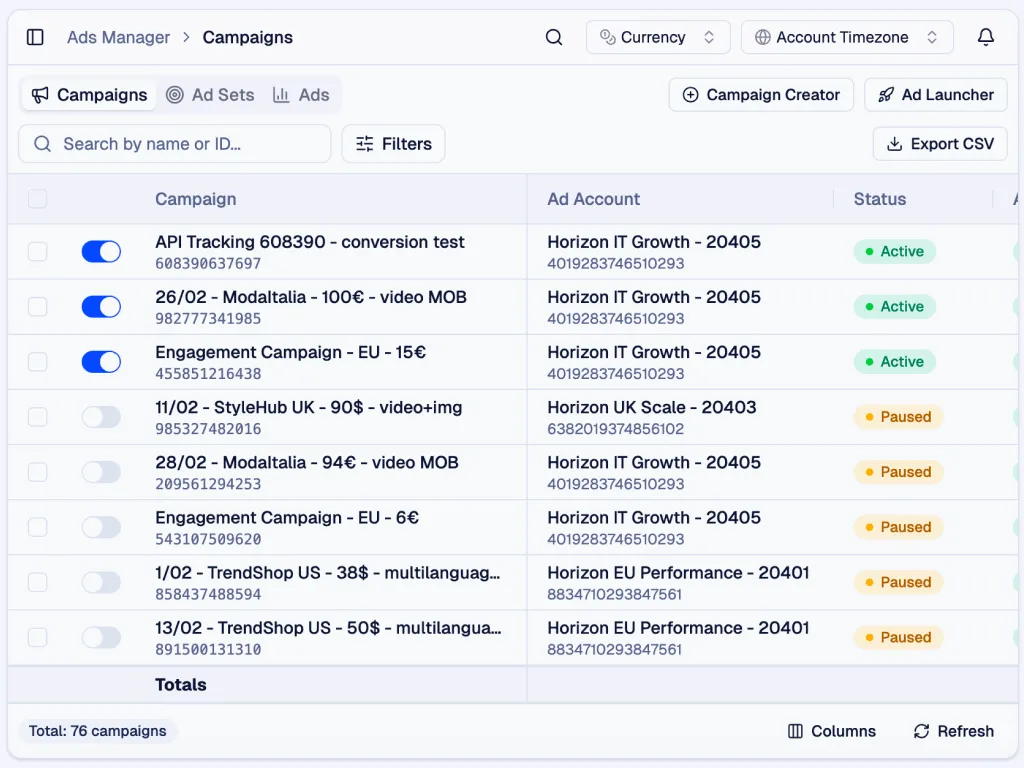Select the 28/02 Modaltalia row checkbox

(37, 472)
